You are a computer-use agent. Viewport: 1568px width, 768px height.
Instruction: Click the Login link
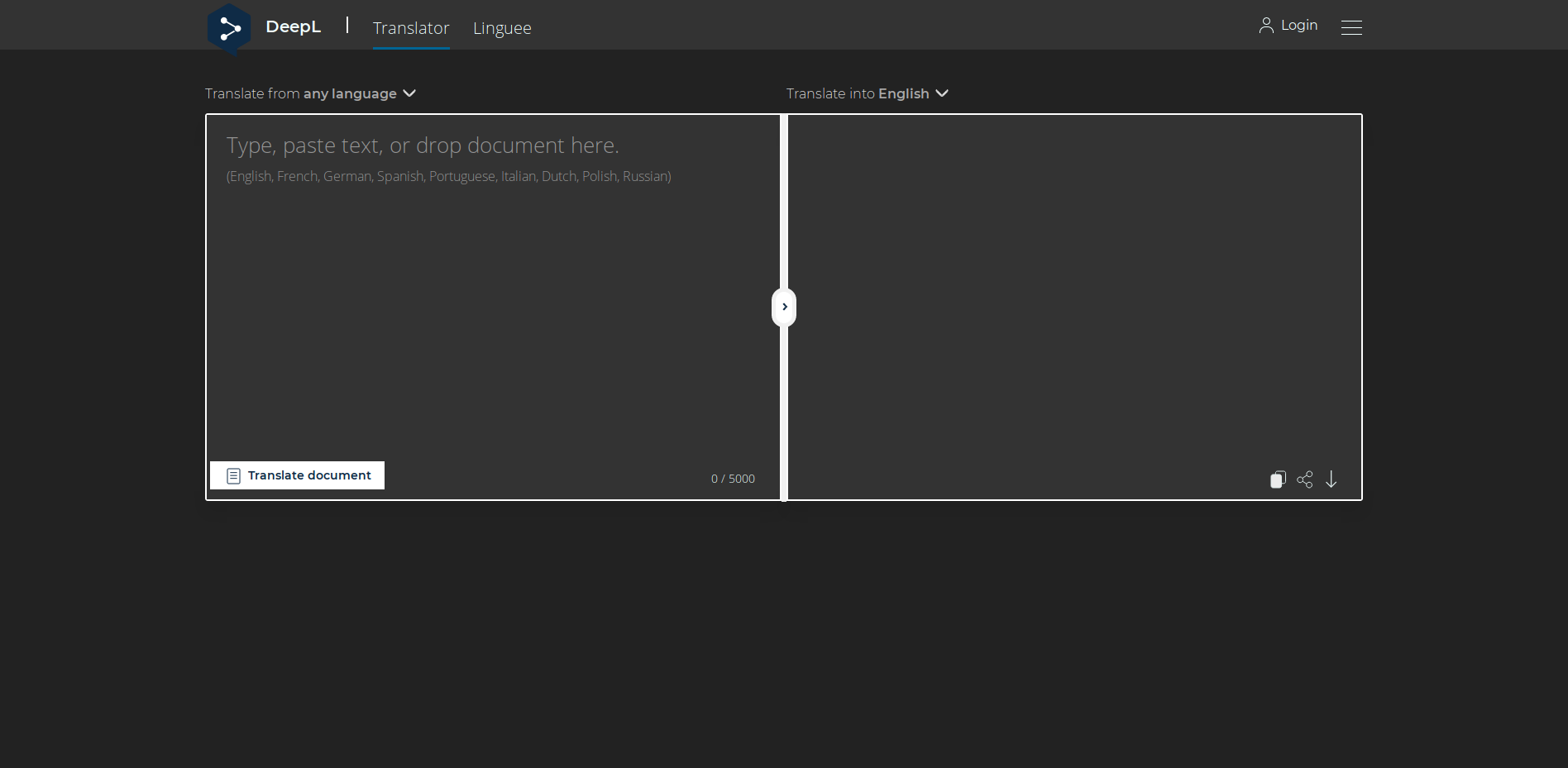tap(1298, 25)
